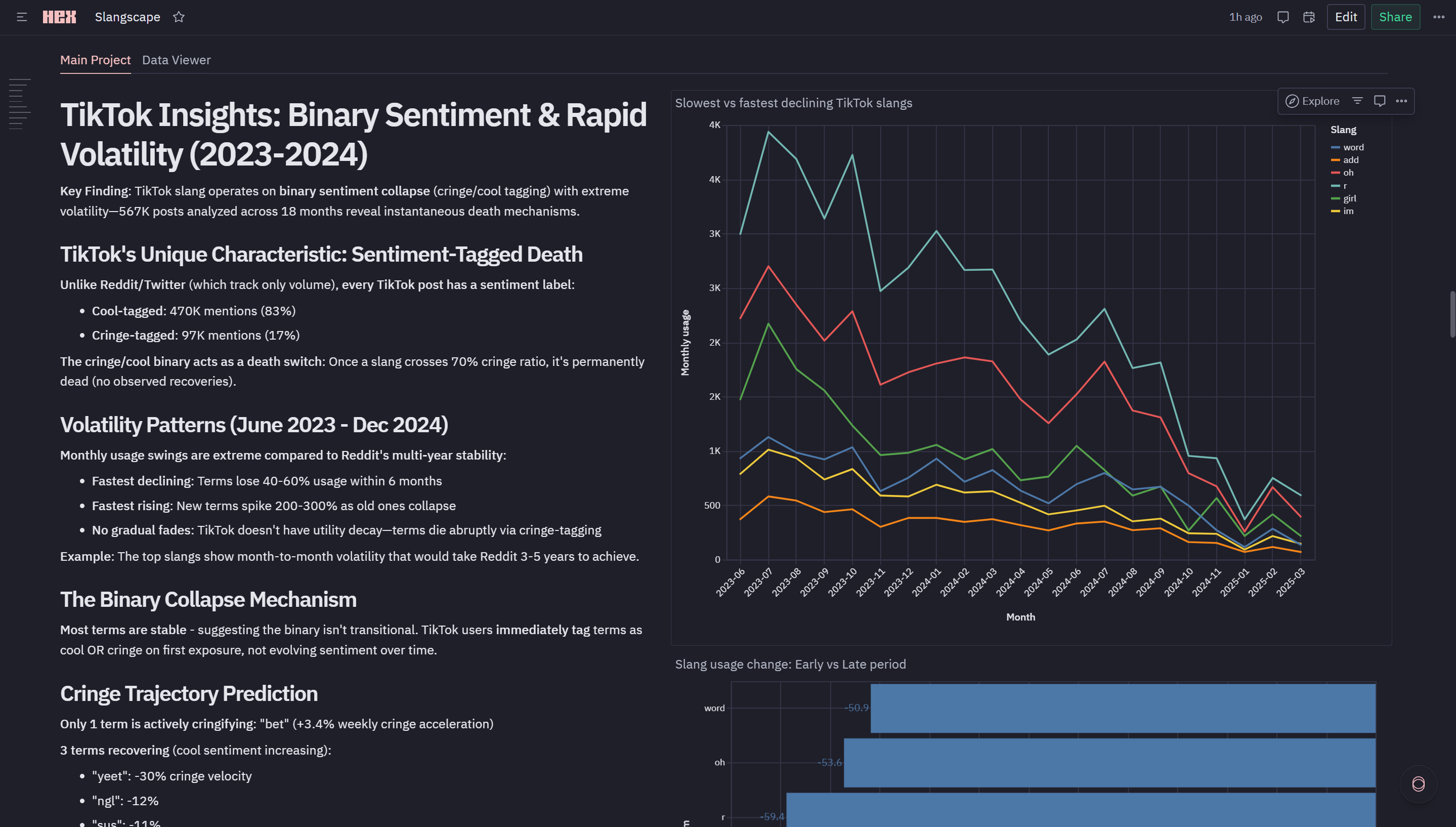Viewport: 1456px width, 827px height.
Task: Click the Edit button
Action: 1345,17
